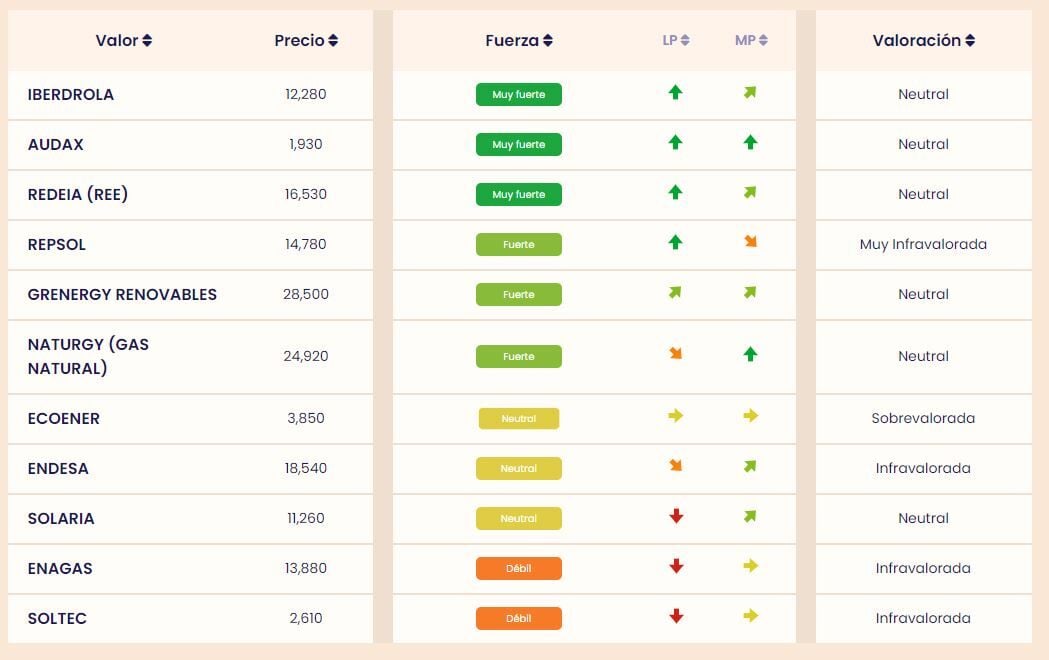Click Ecoener's yellow long-term sideways arrow
This screenshot has width=1049, height=660.
pos(675,416)
